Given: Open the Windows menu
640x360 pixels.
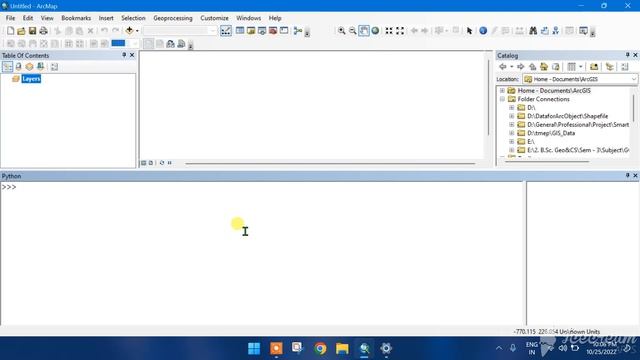Looking at the screenshot, I should tap(249, 18).
